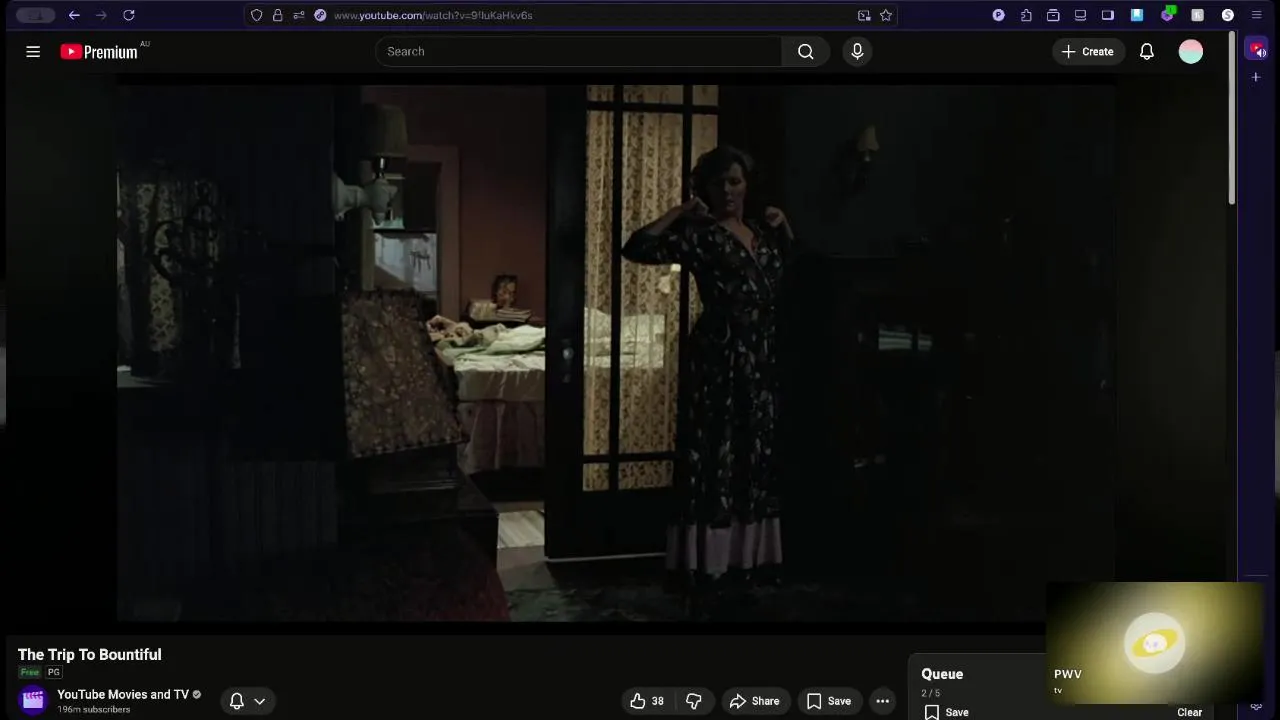
Task: Click the '196m subscribers' text
Action: pyautogui.click(x=94, y=710)
